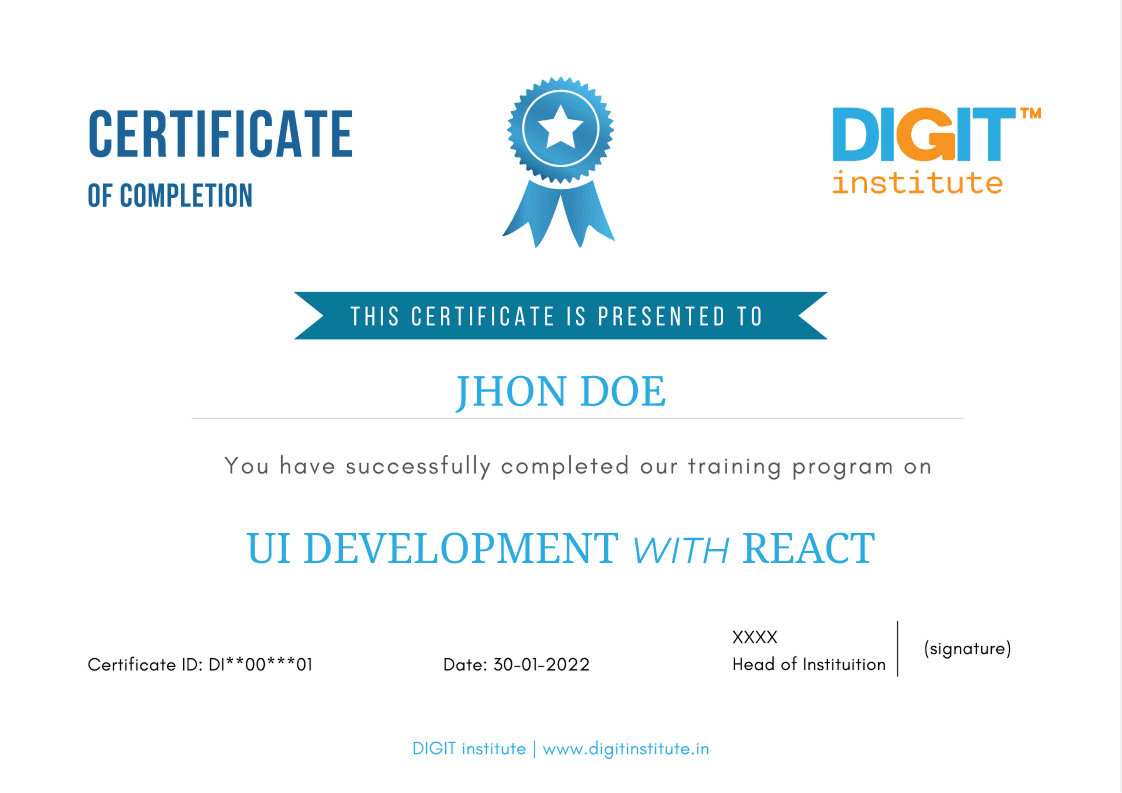Screen dimensions: 1122x793
Task: Click the 'DIGIT institute' text in the footer
Action: tap(468, 749)
